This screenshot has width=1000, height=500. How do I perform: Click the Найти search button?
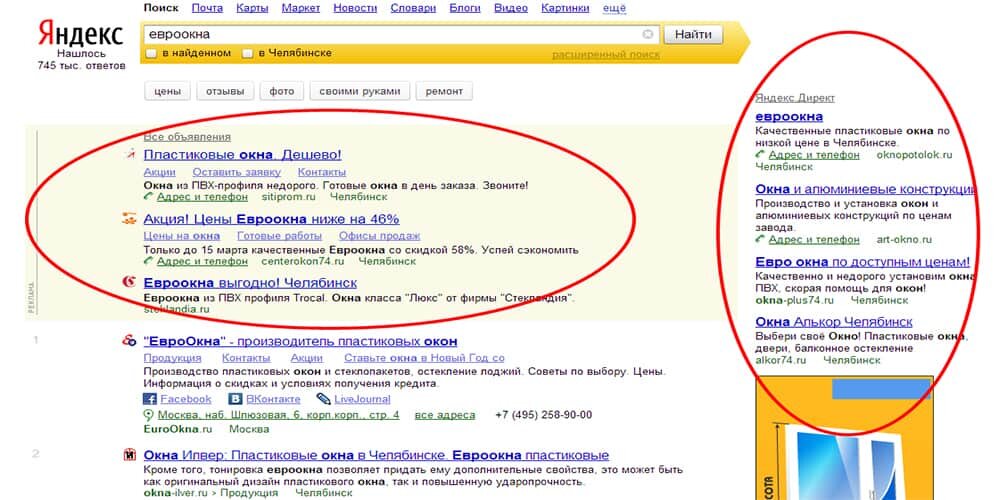(693, 34)
